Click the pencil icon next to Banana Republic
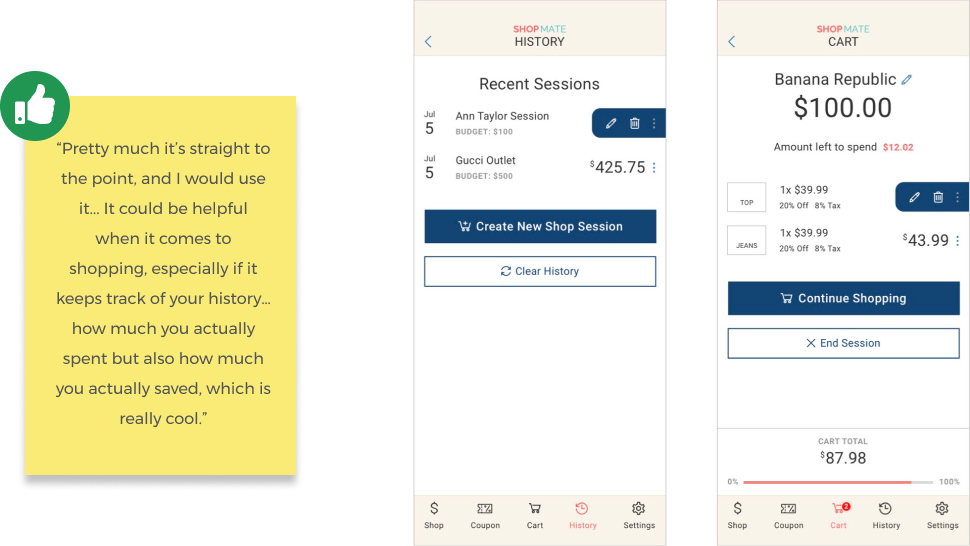This screenshot has height=546, width=970. click(906, 80)
